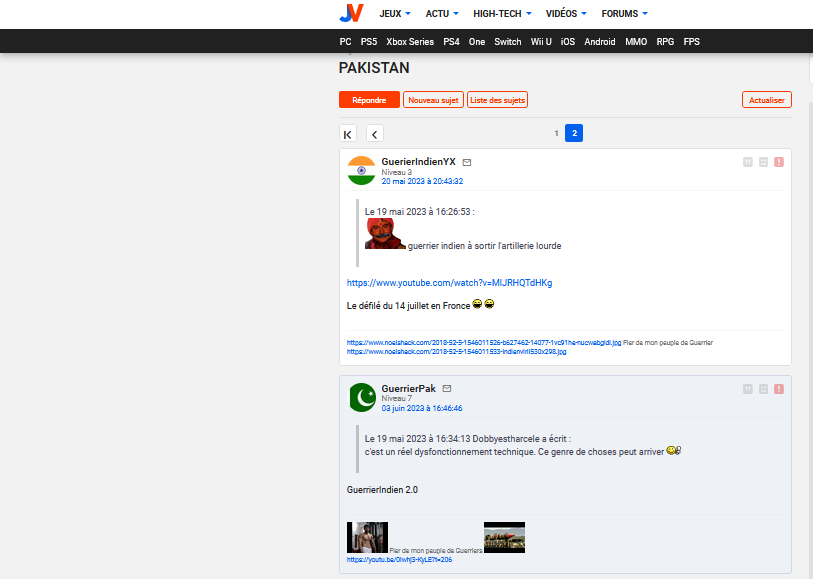Click the Actualiser button
Viewport: 813px width, 579px height.
click(766, 100)
